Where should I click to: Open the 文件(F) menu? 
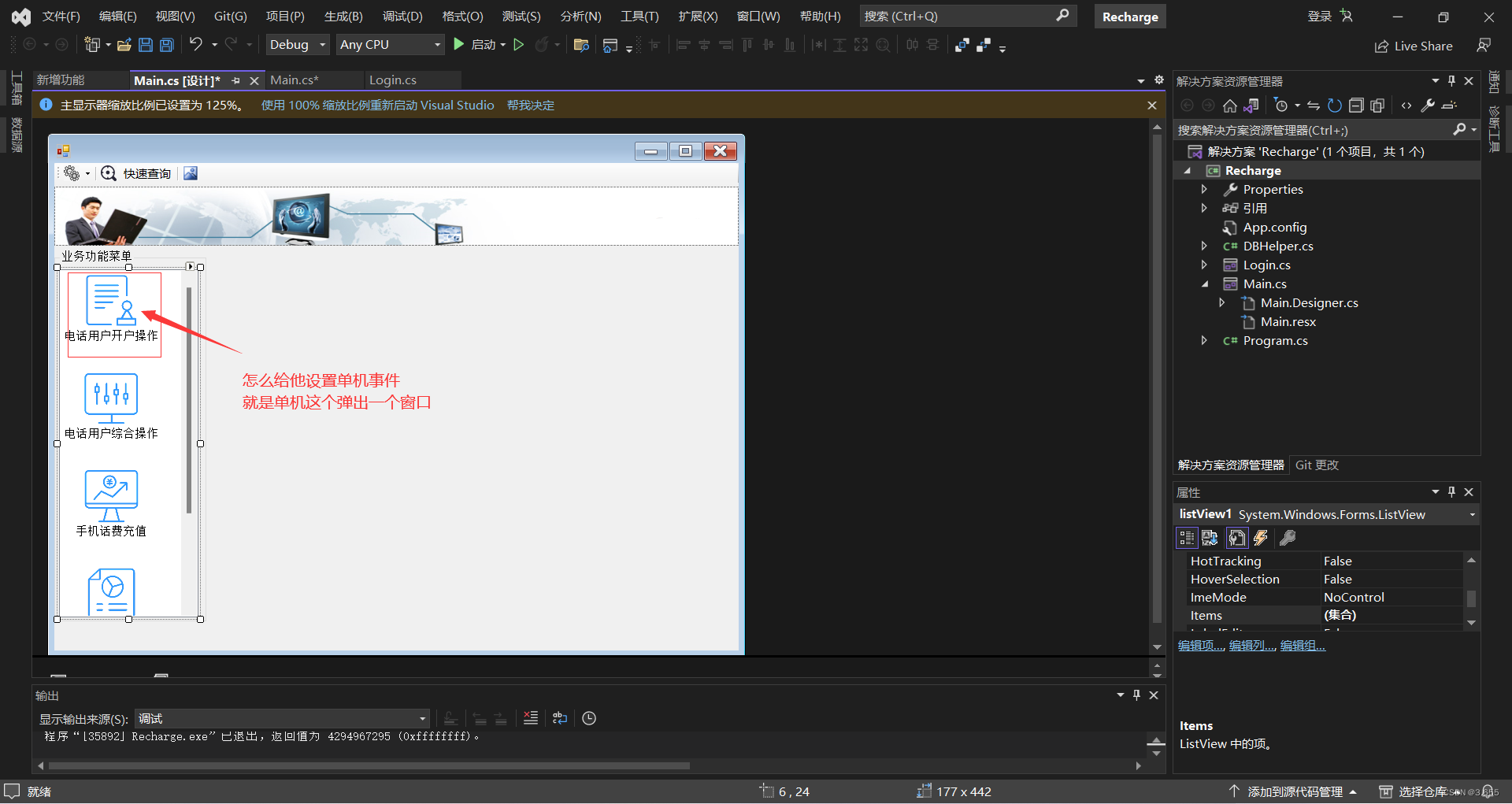click(61, 17)
